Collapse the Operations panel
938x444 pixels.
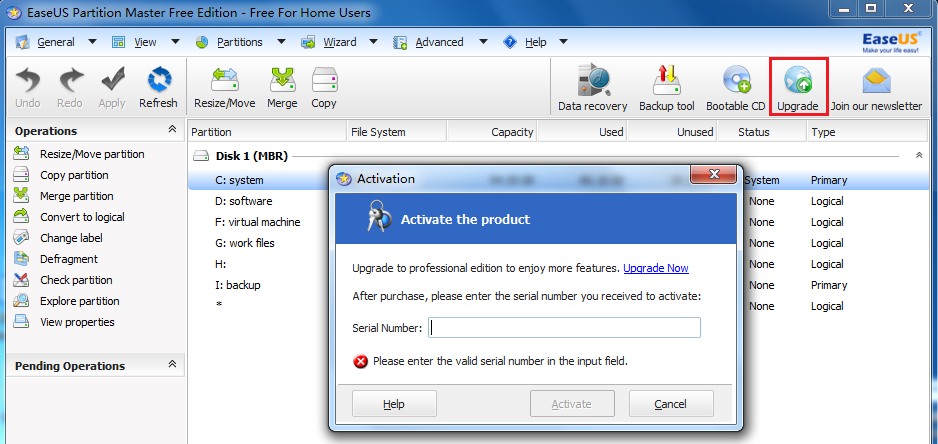(172, 129)
